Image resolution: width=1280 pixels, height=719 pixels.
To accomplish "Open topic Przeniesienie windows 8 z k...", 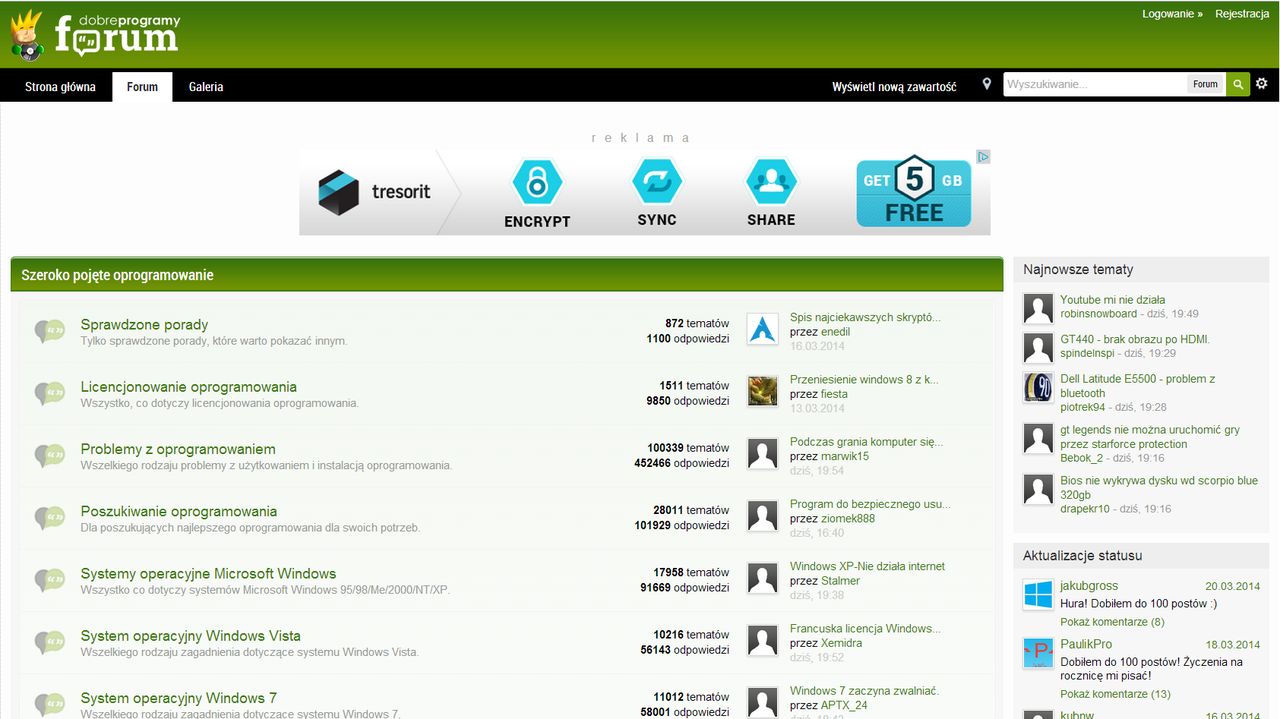I will [864, 379].
